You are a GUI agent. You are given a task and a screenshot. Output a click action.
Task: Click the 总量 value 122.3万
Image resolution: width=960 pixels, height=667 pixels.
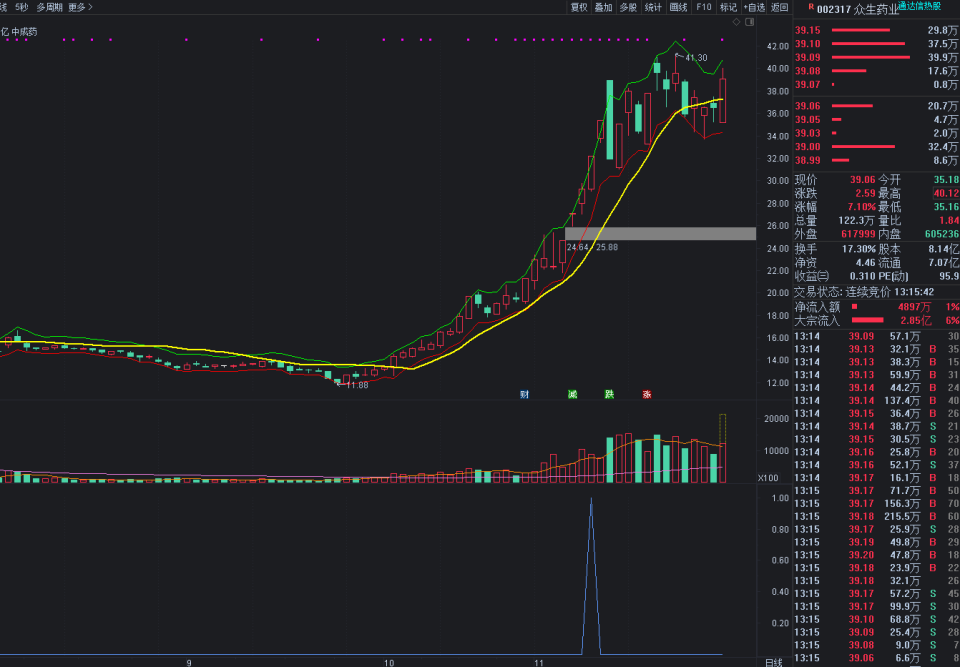pos(858,220)
